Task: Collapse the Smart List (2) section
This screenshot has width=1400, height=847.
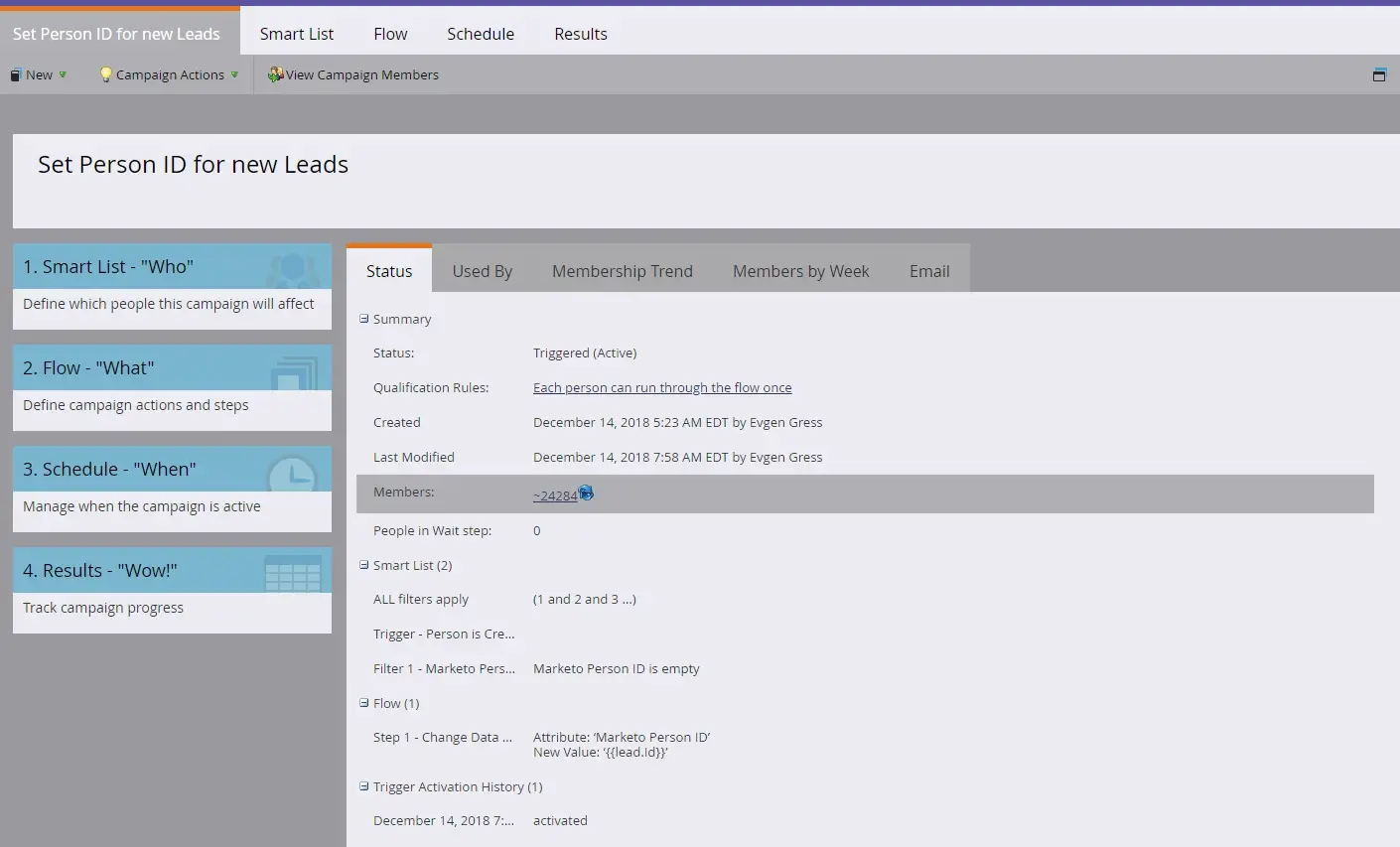Action: [x=364, y=565]
